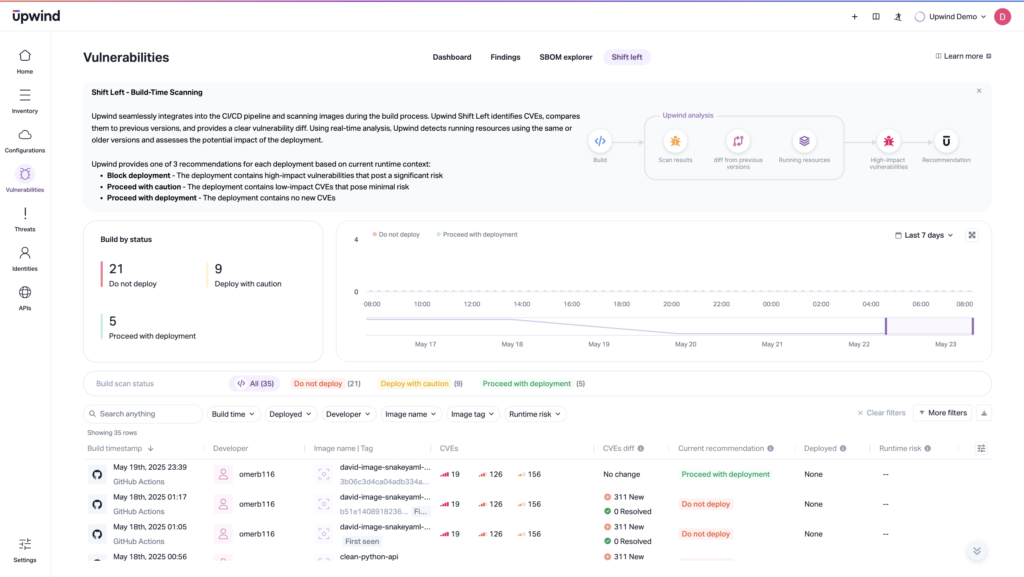Viewport: 1024px width, 577px height.
Task: Open user avatar D menu
Action: 1002,17
